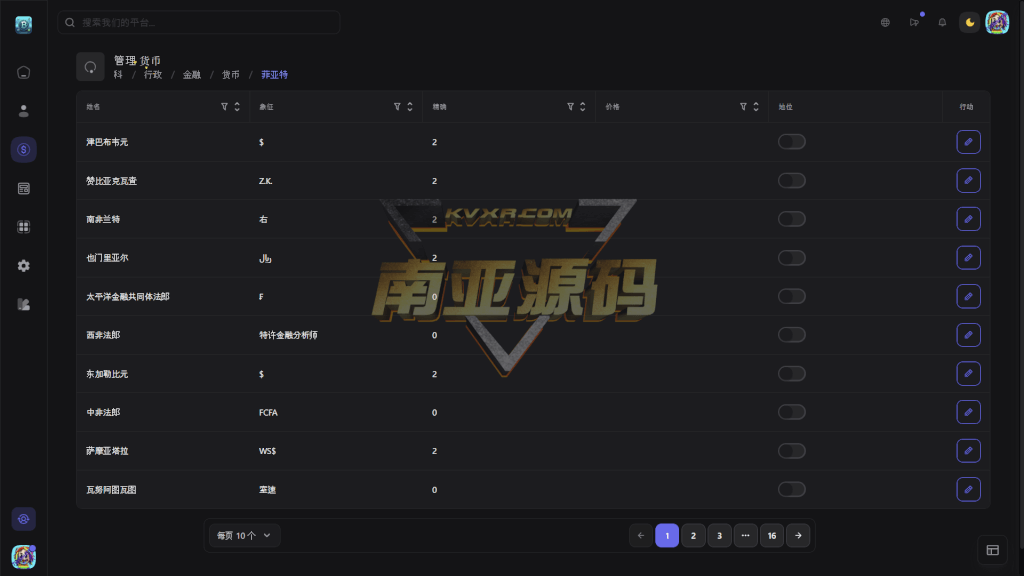This screenshot has width=1024, height=576.
Task: Switch on status for 西非法郎
Action: (792, 335)
